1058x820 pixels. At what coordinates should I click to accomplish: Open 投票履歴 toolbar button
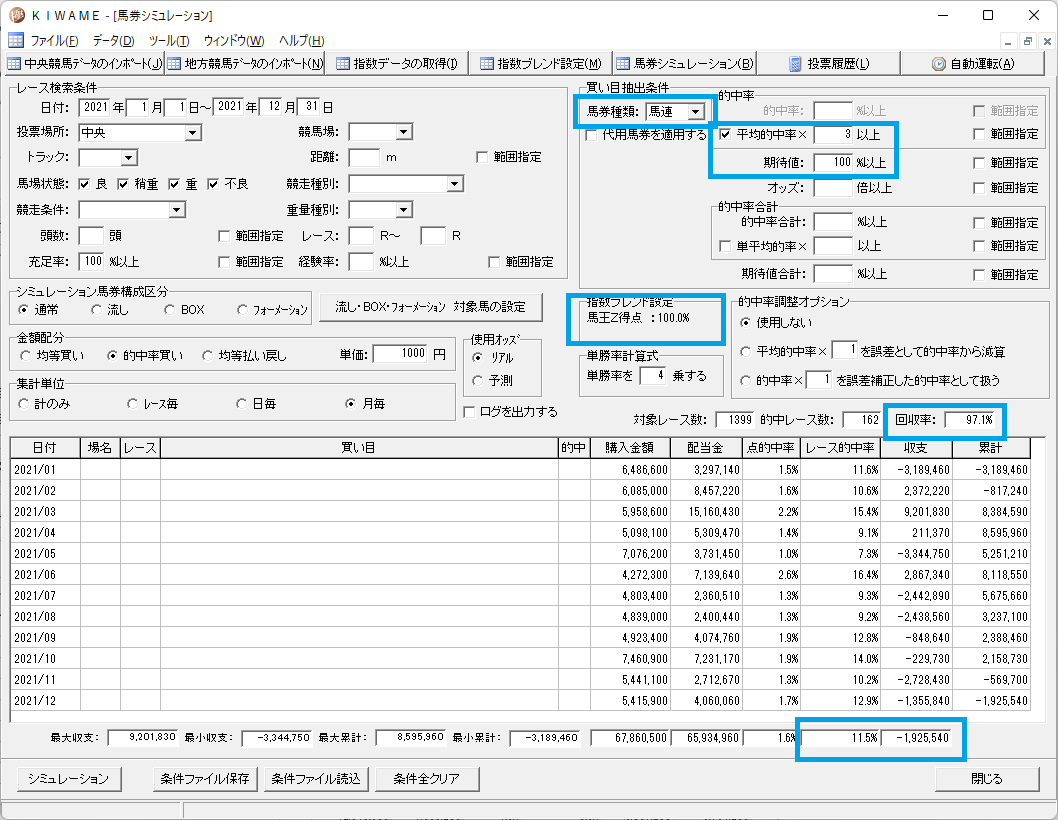829,64
